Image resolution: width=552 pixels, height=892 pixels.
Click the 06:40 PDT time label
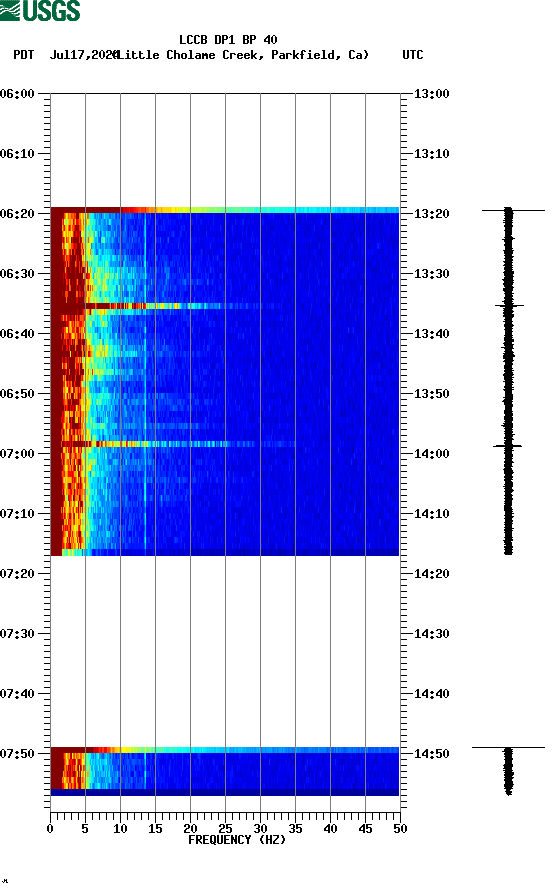coord(18,333)
